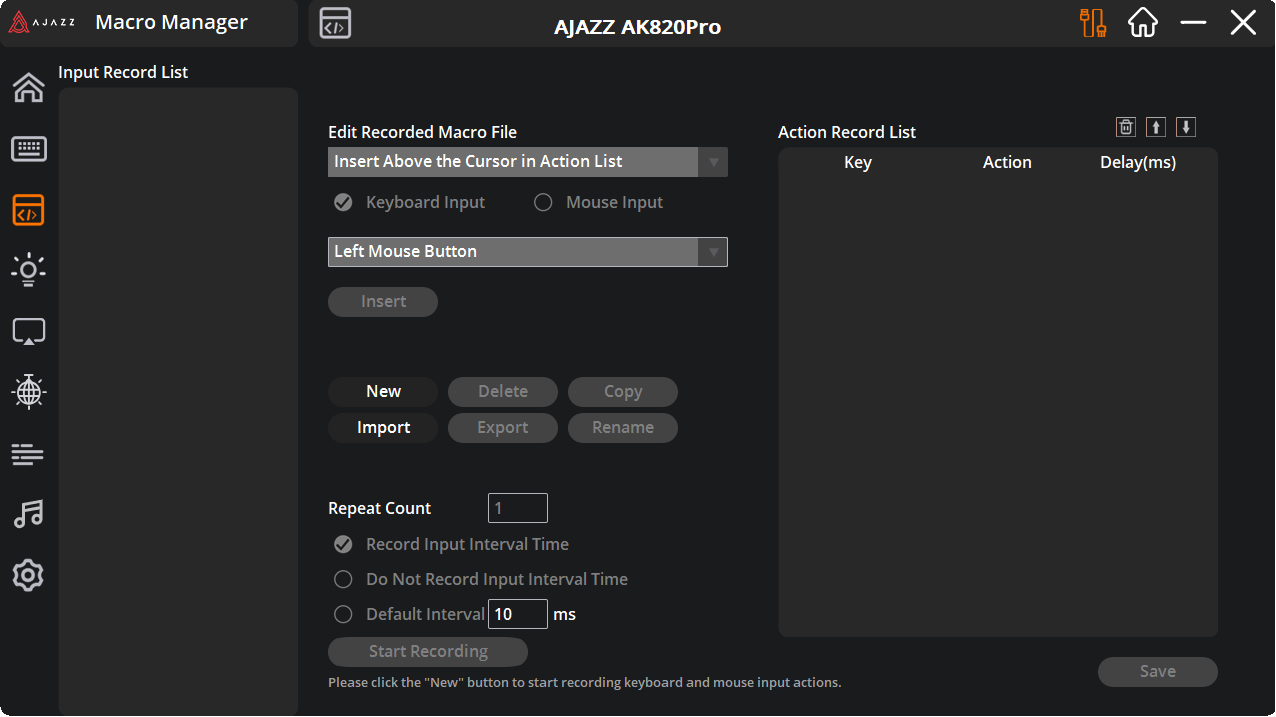Move action up with arrow icon
The width and height of the screenshot is (1276, 717).
[1156, 127]
